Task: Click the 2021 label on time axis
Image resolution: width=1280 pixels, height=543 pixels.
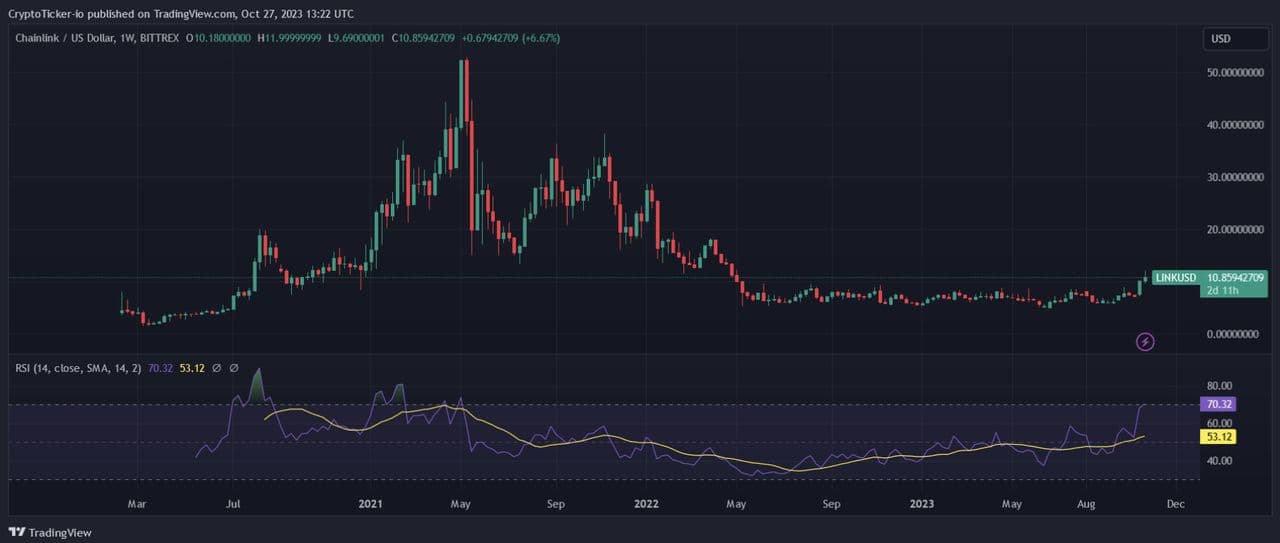Action: click(x=372, y=504)
